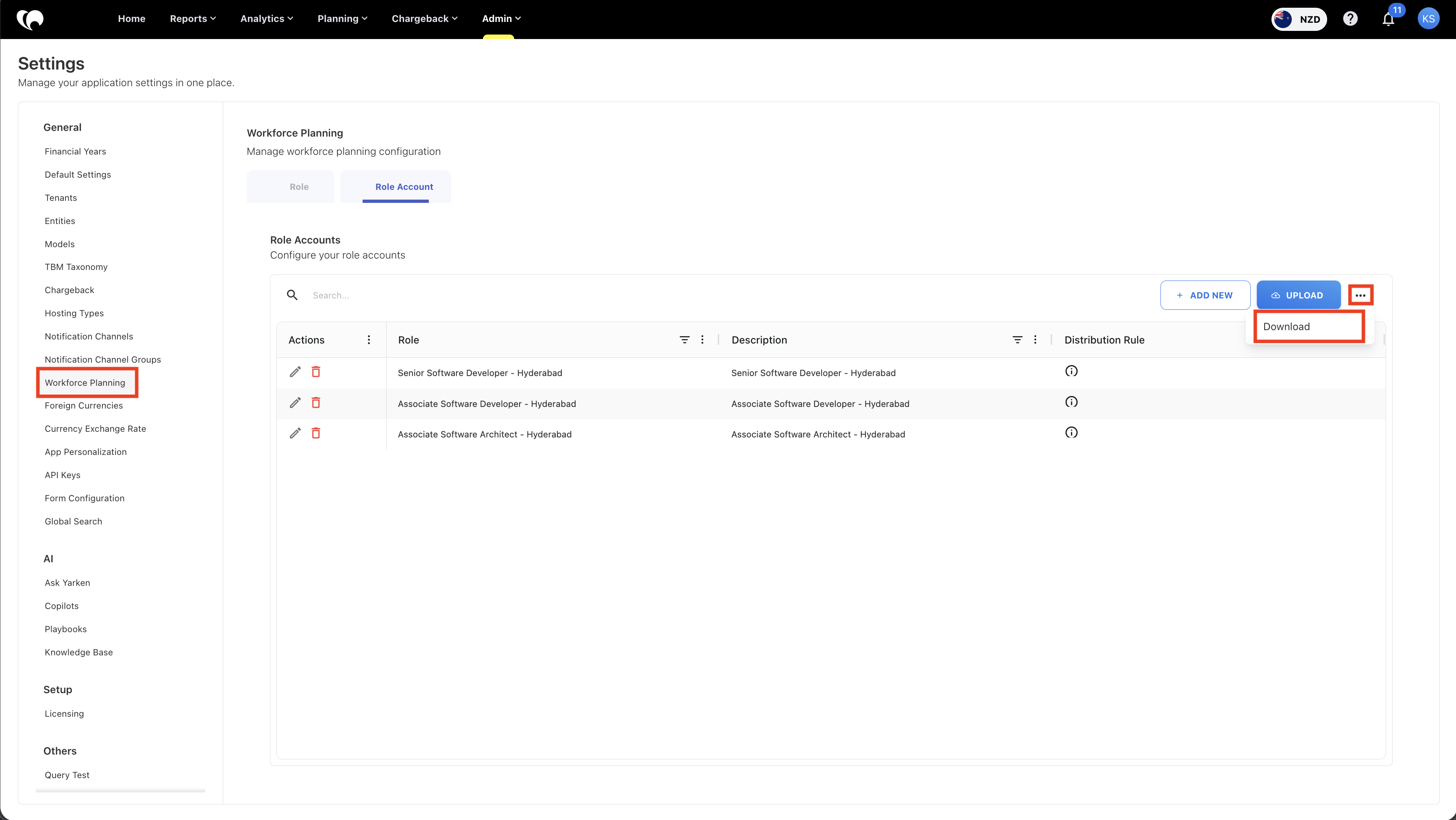Open the three-dot more options button

pyautogui.click(x=1360, y=295)
